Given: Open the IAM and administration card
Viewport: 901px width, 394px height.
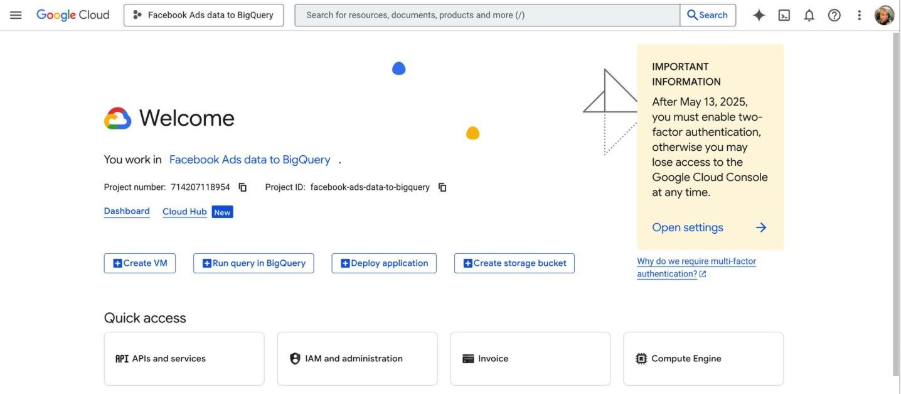Looking at the screenshot, I should [357, 358].
